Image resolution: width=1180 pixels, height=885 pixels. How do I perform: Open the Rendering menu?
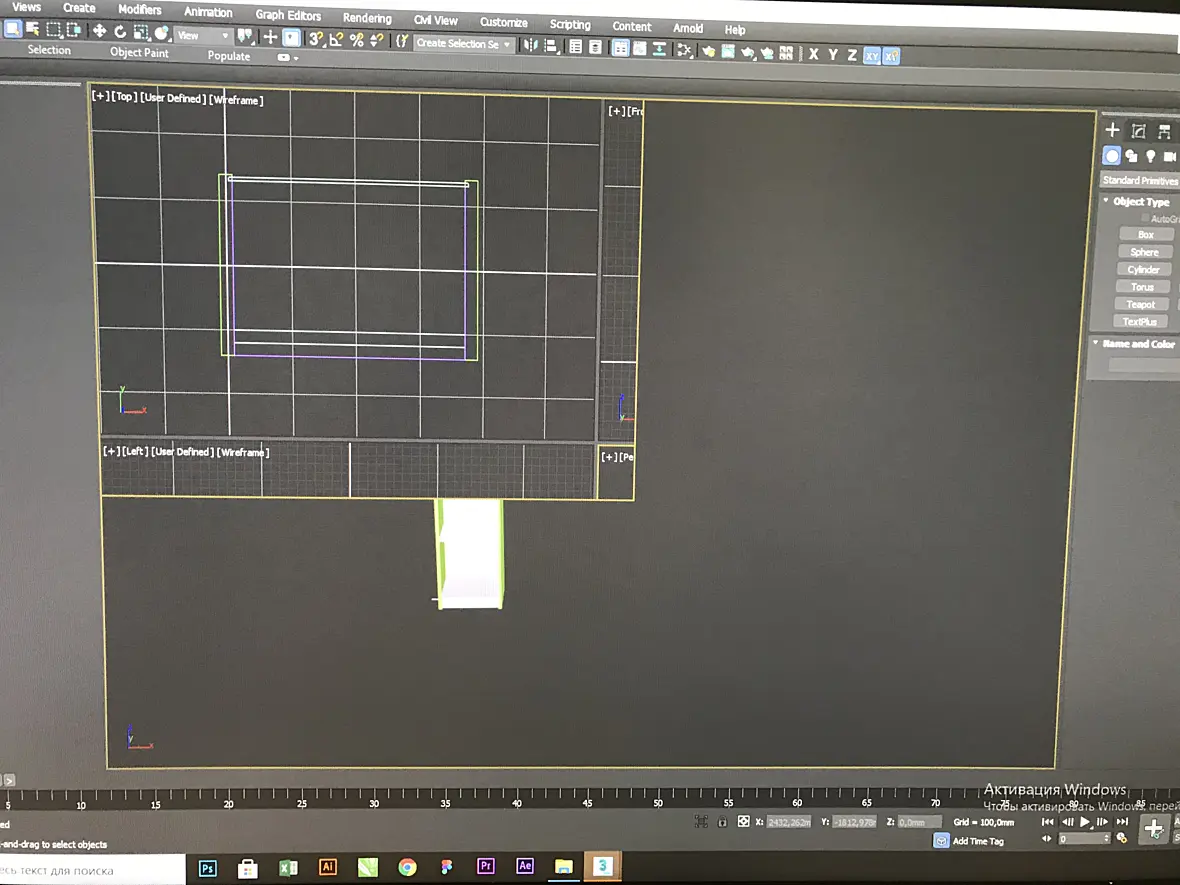tap(367, 17)
